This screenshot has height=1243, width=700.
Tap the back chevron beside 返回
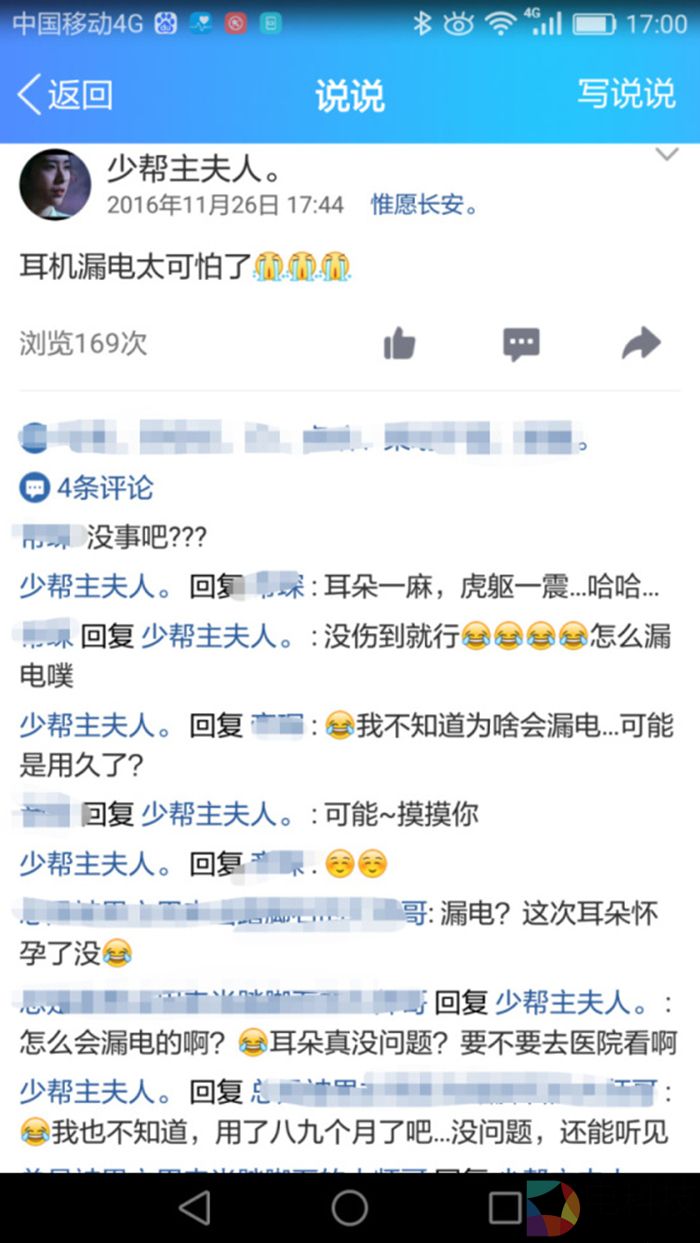pos(29,95)
